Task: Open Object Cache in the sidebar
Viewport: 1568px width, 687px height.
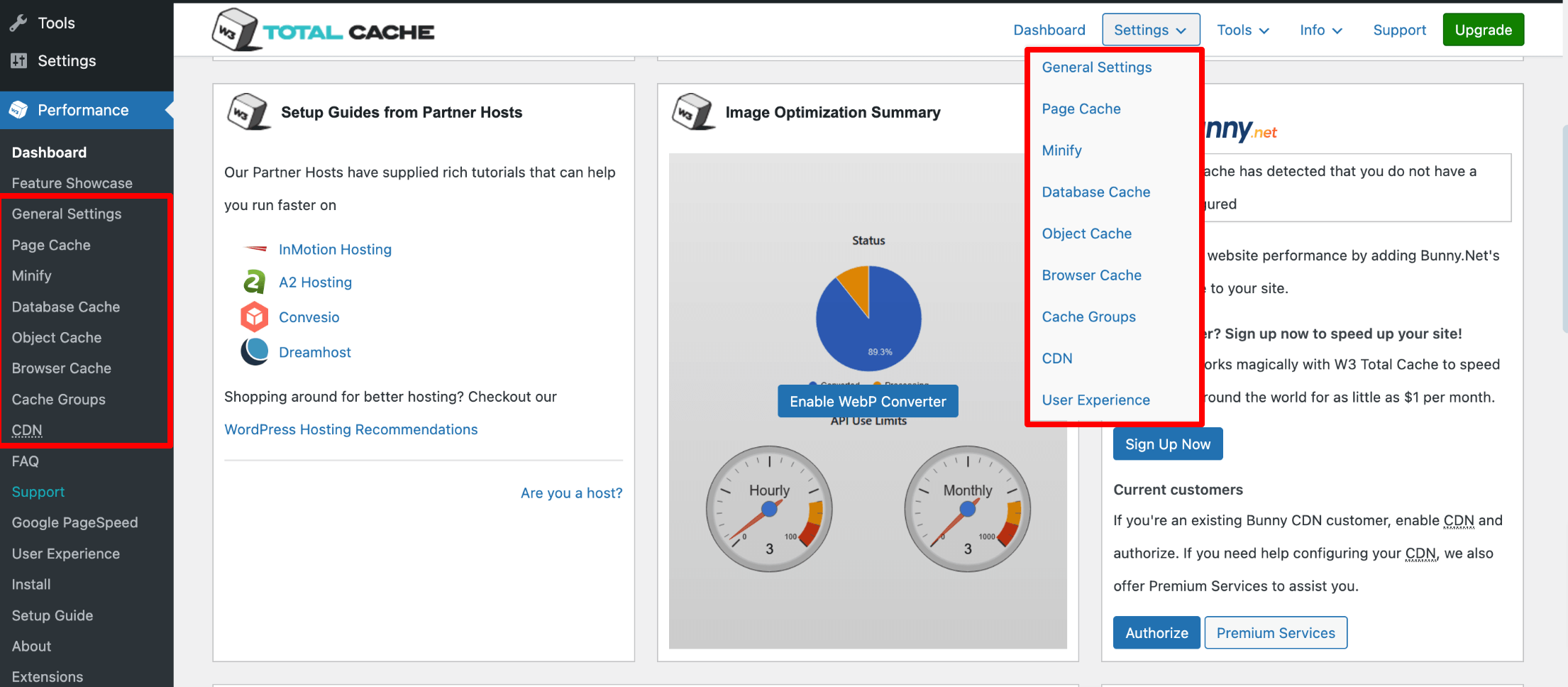Action: tap(57, 338)
